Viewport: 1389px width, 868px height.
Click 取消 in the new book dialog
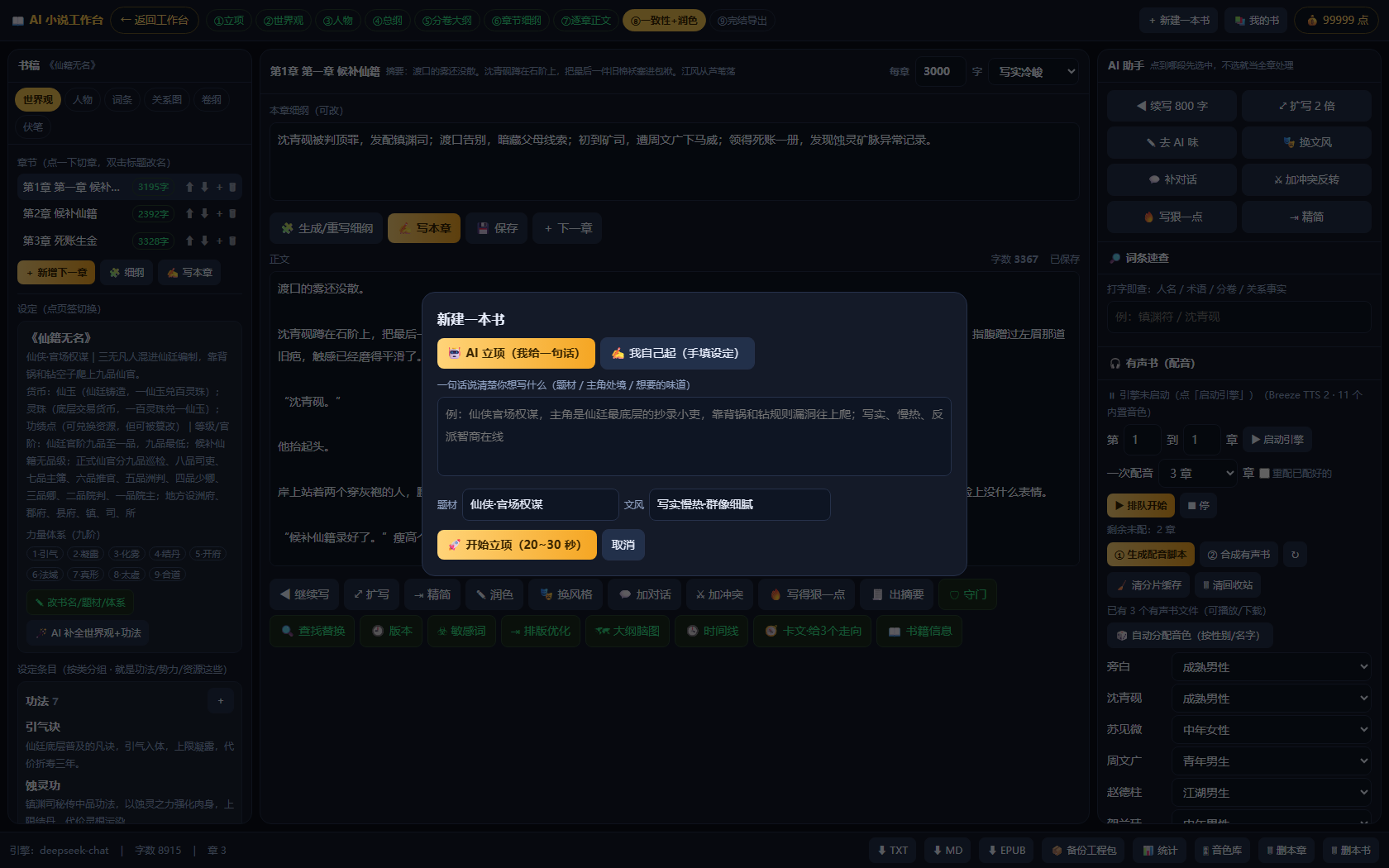(x=623, y=545)
